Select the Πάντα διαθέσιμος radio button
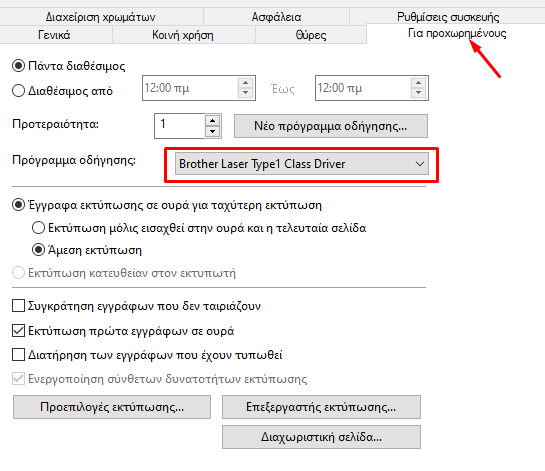 [x=18, y=66]
